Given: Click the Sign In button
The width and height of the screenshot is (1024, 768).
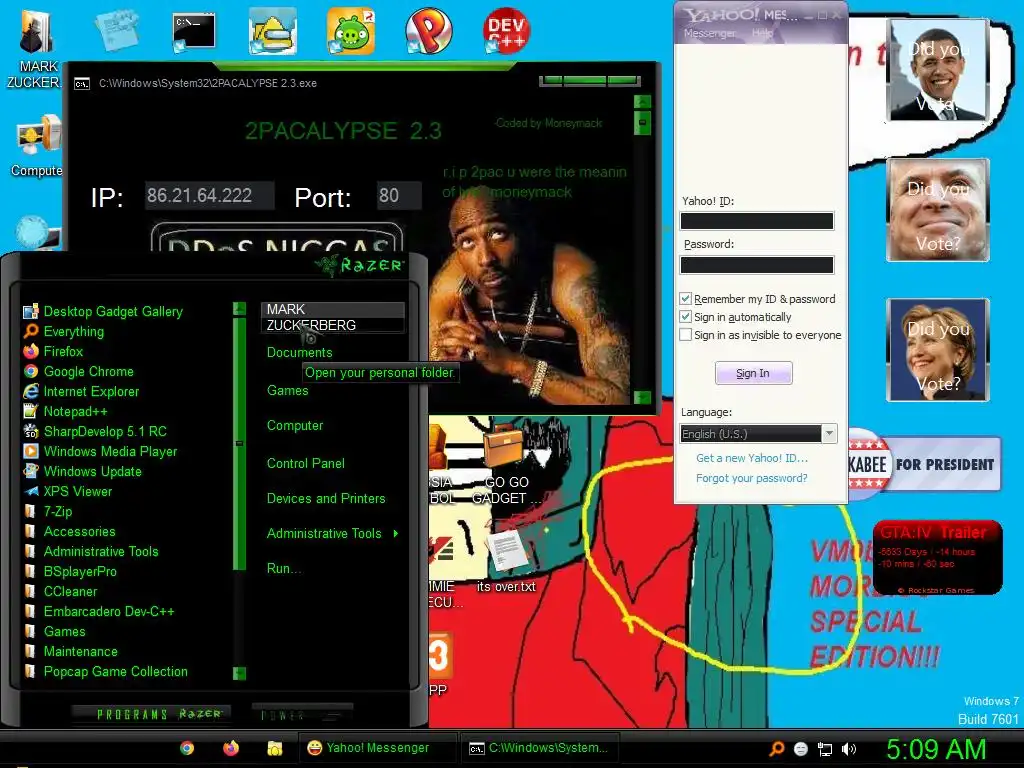Looking at the screenshot, I should (x=754, y=373).
